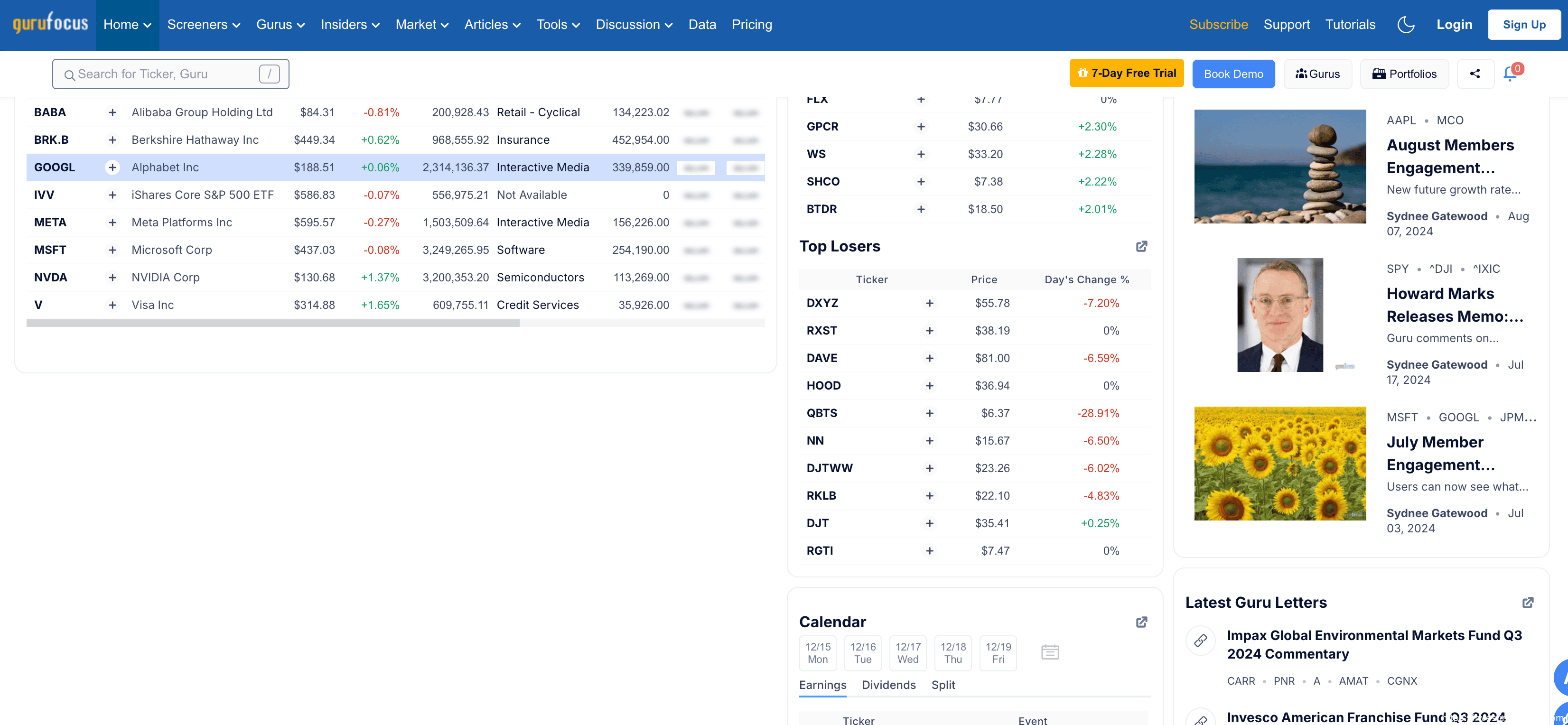Open the Tools dropdown menu
1568x725 pixels.
coord(558,24)
